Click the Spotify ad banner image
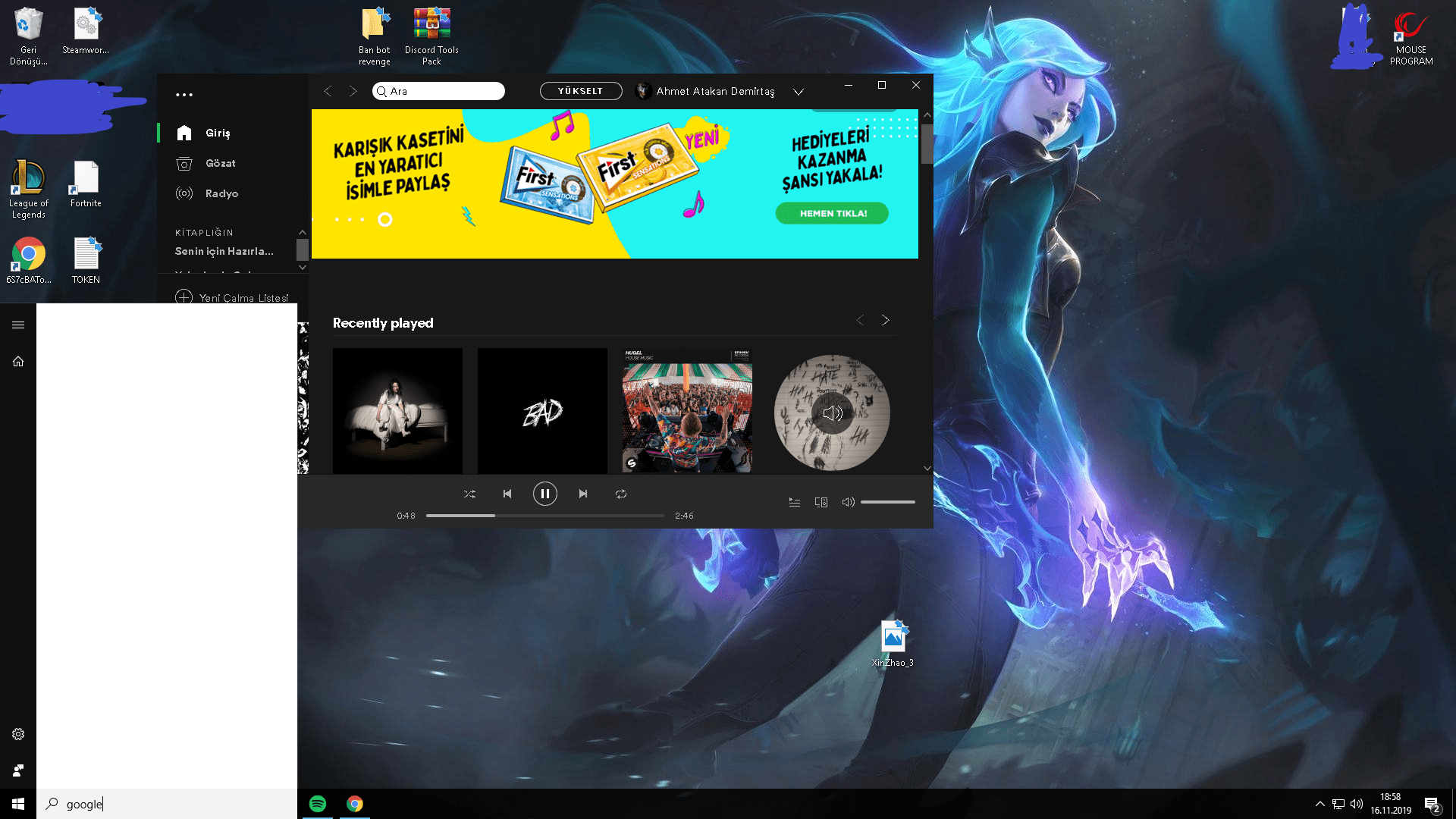The image size is (1456, 819). point(615,184)
